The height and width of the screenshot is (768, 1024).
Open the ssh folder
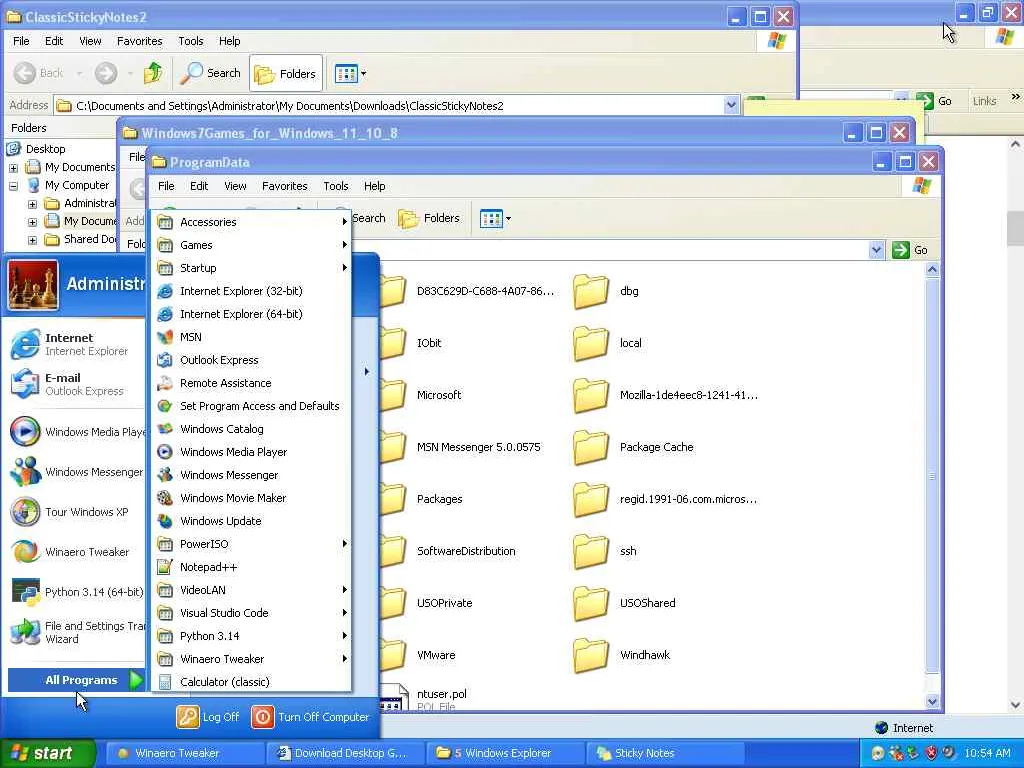[605, 551]
